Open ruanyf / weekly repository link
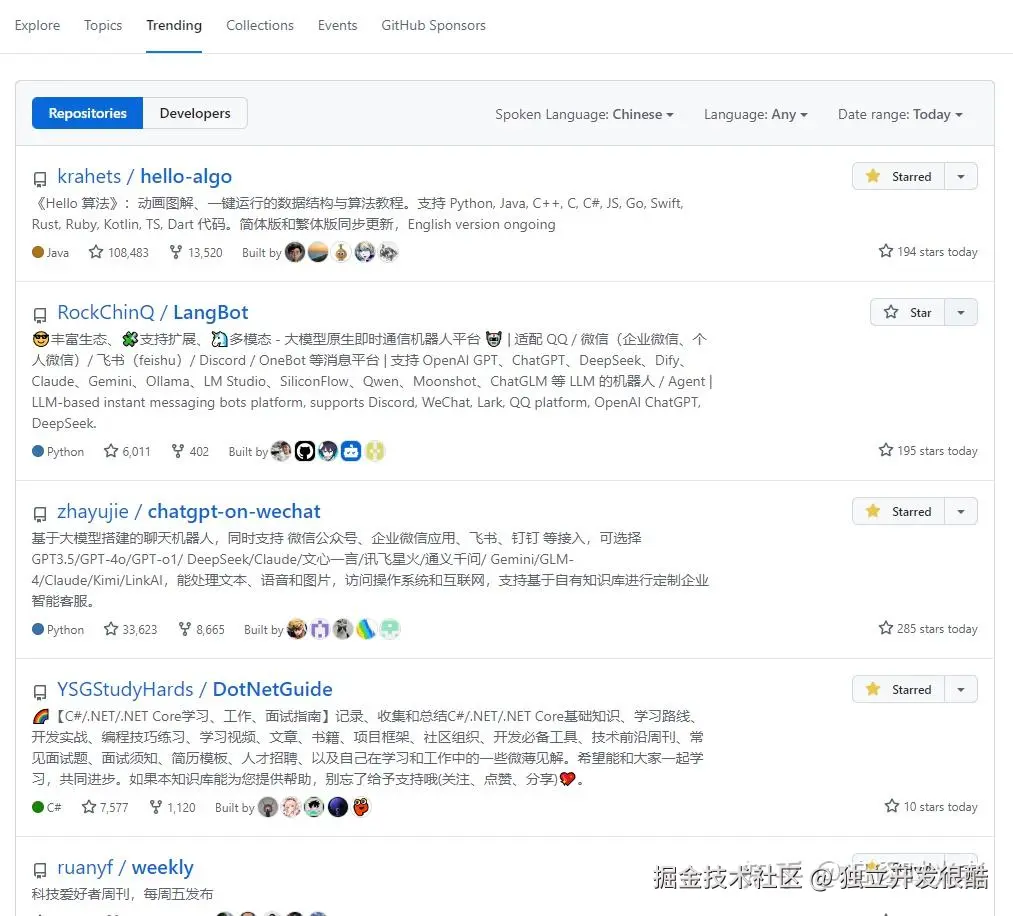1013x916 pixels. point(125,868)
